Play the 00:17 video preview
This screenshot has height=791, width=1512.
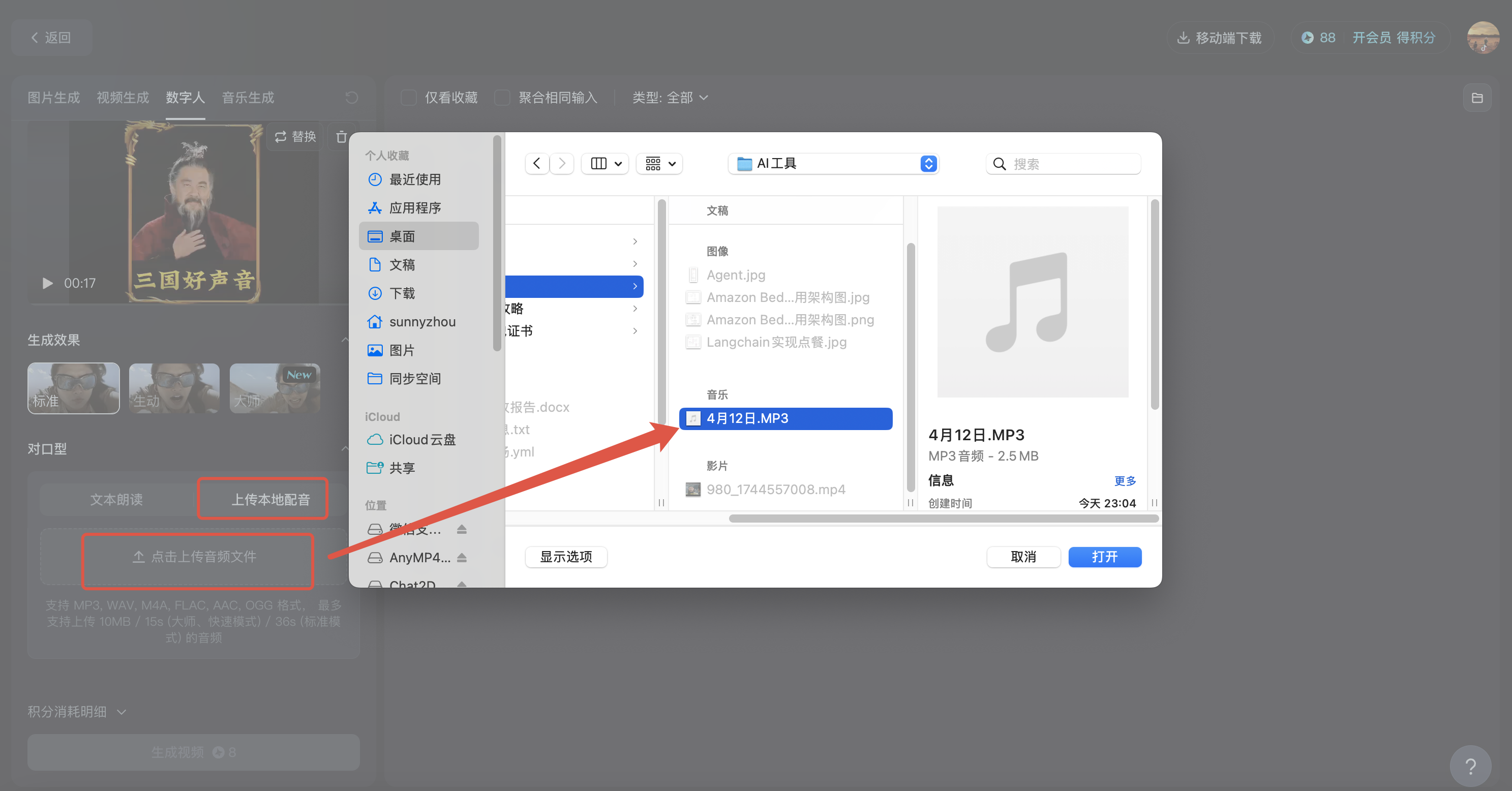coord(47,284)
